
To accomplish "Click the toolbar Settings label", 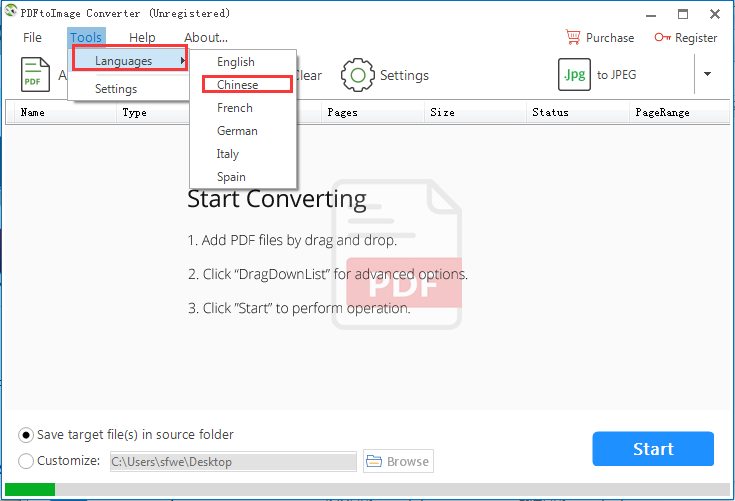I will (x=404, y=75).
